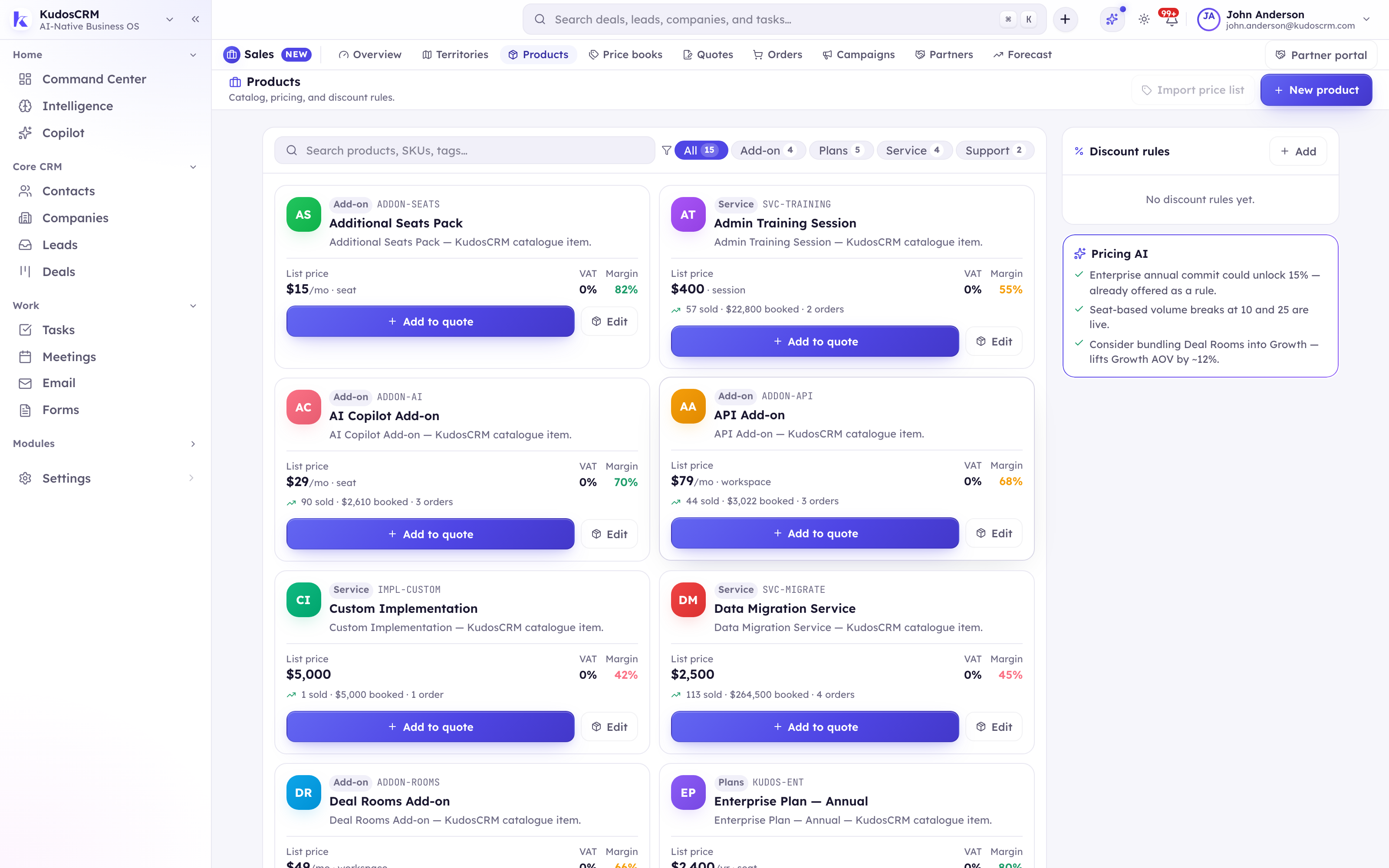Focus the Search products, SKUs, tags field
1389x868 pixels.
[465, 151]
